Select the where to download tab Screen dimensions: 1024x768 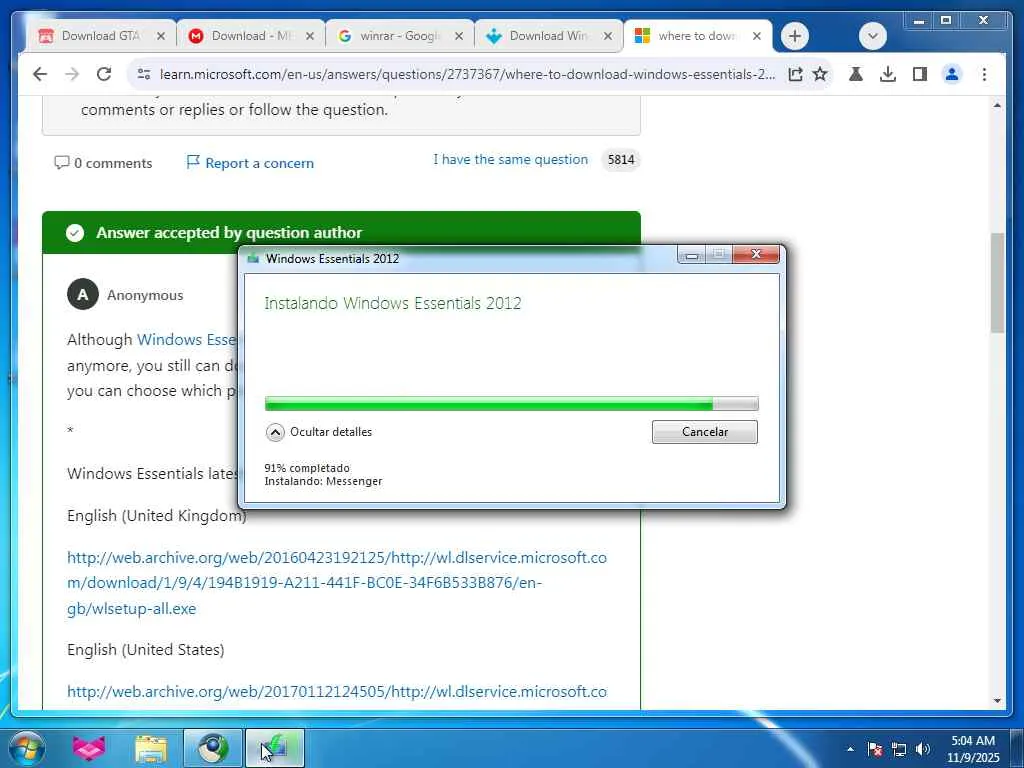697,36
